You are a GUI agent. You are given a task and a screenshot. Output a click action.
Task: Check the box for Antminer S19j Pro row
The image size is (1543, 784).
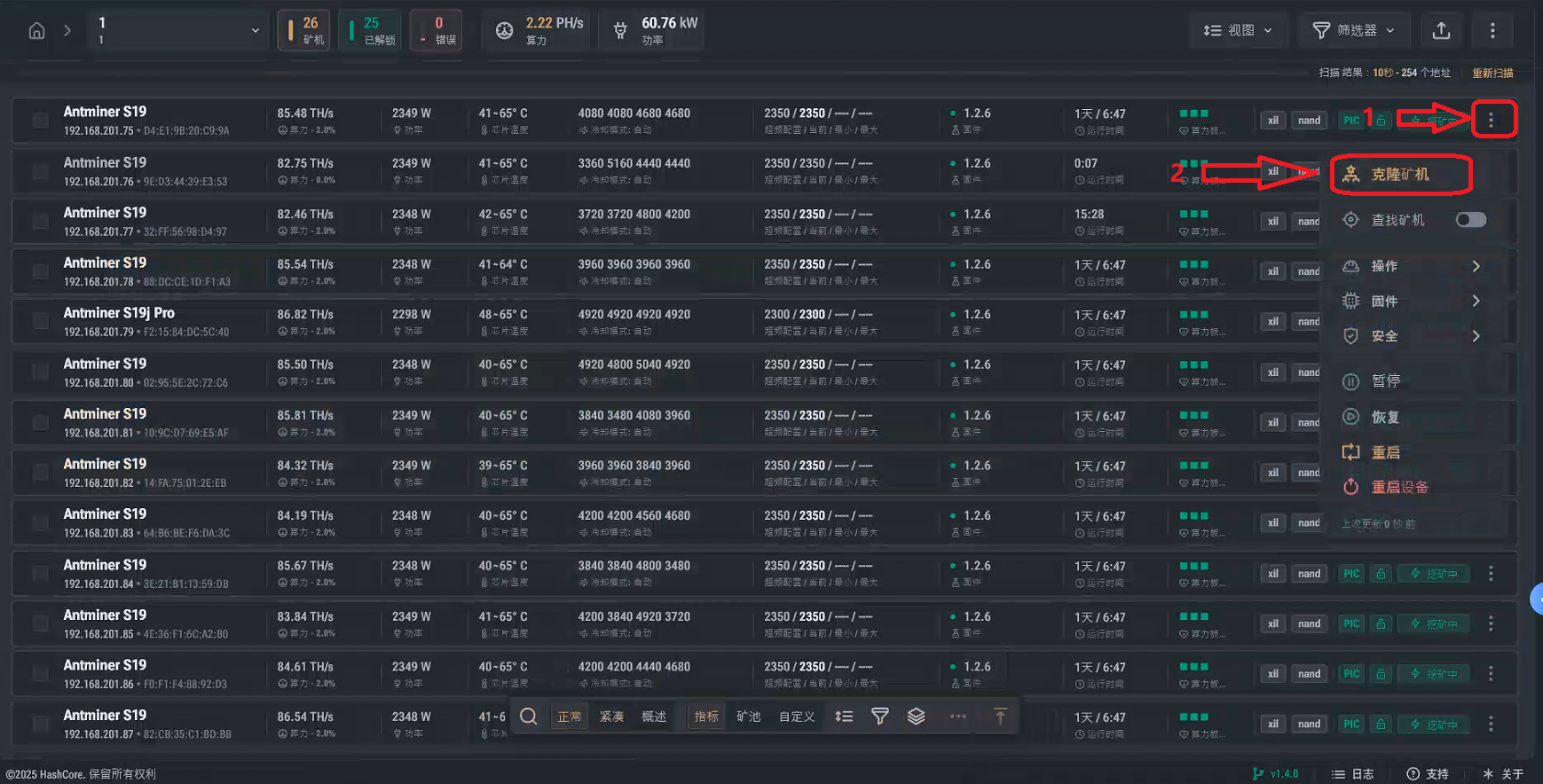[x=41, y=322]
